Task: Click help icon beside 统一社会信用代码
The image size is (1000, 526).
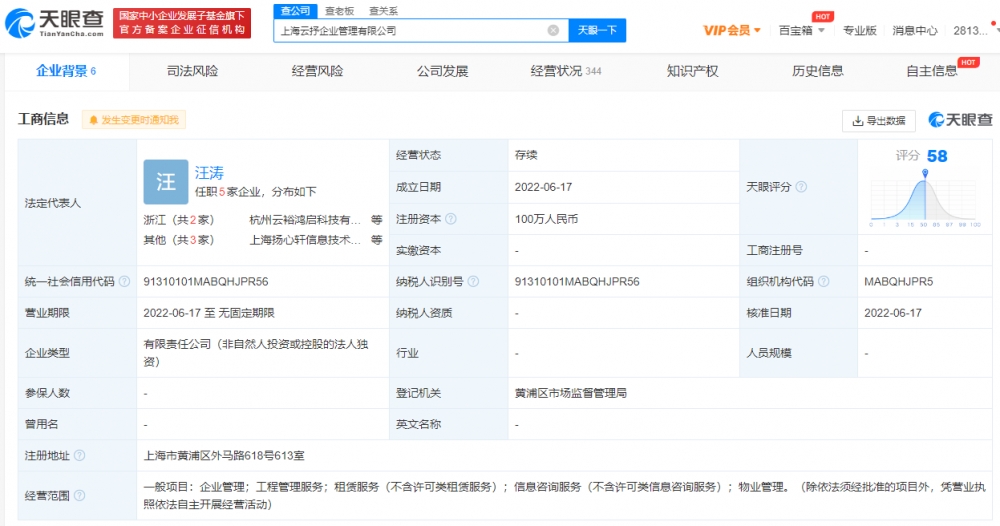Action: click(x=124, y=281)
